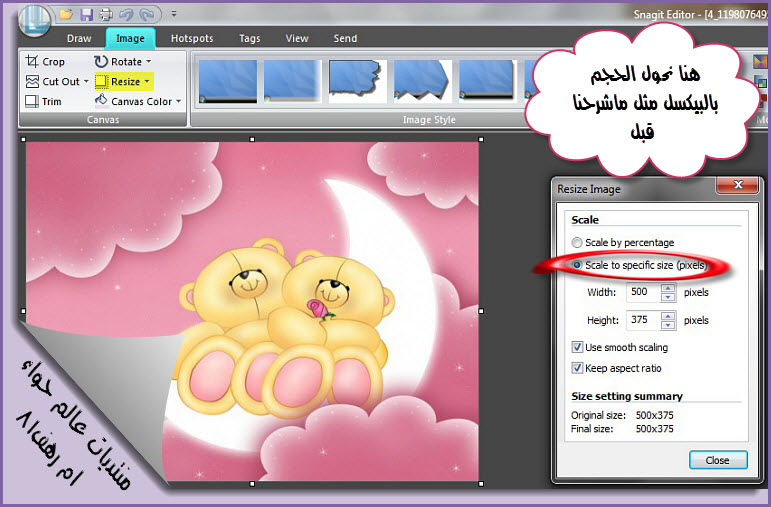The image size is (771, 507).
Task: Uncheck Keep aspect ratio
Action: (577, 367)
